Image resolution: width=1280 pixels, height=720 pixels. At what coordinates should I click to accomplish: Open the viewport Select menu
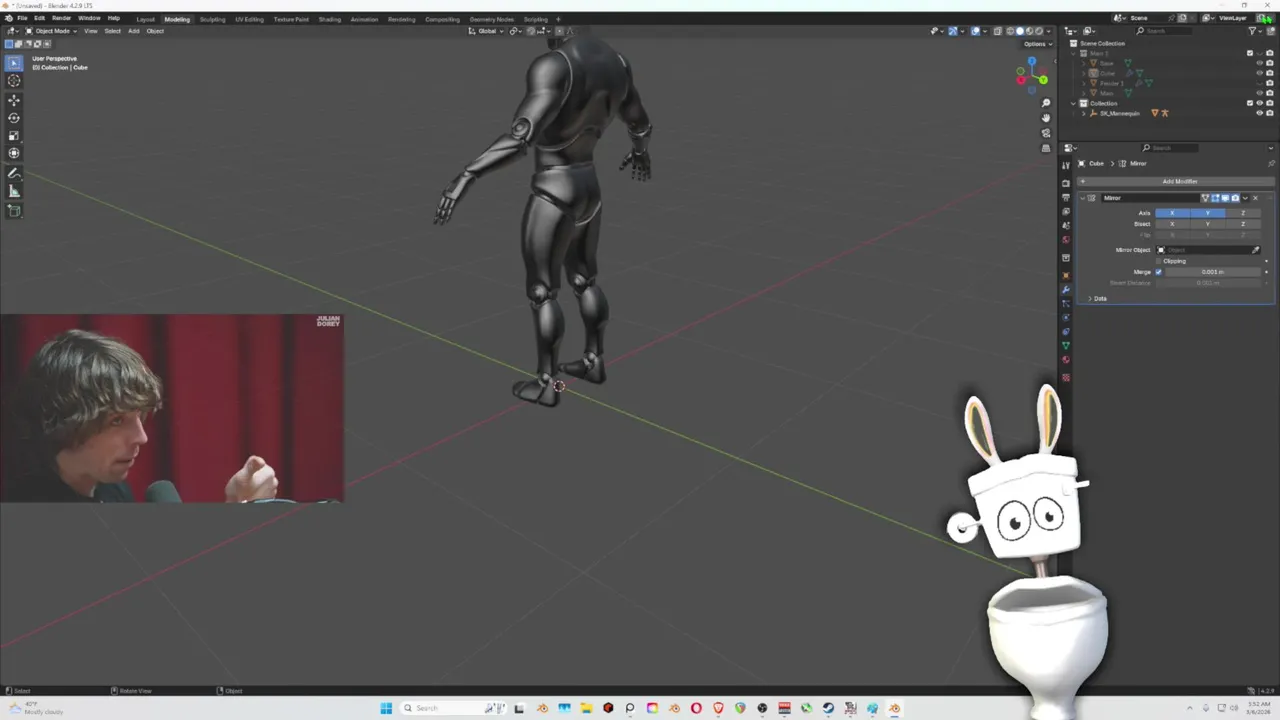[x=112, y=31]
